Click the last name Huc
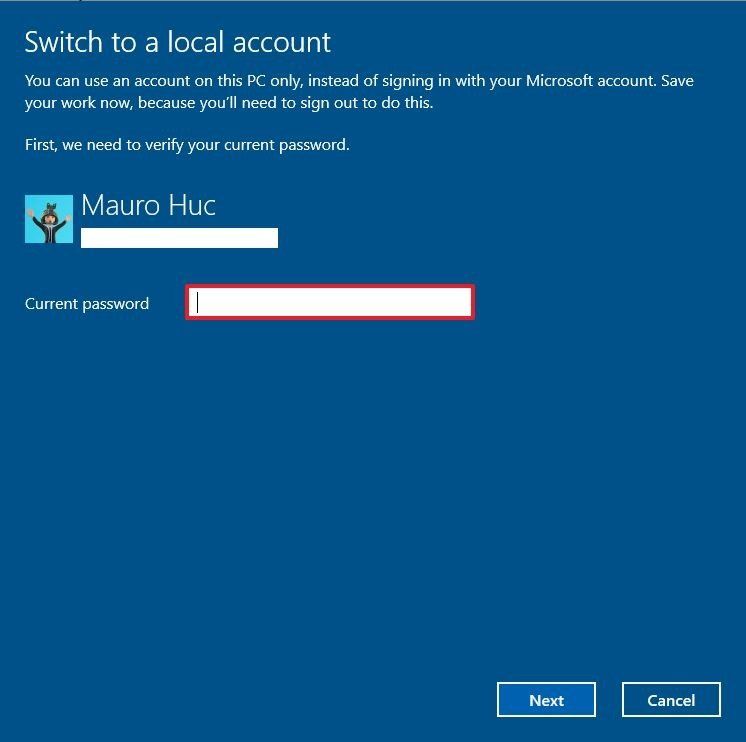This screenshot has height=742, width=746. (x=191, y=206)
